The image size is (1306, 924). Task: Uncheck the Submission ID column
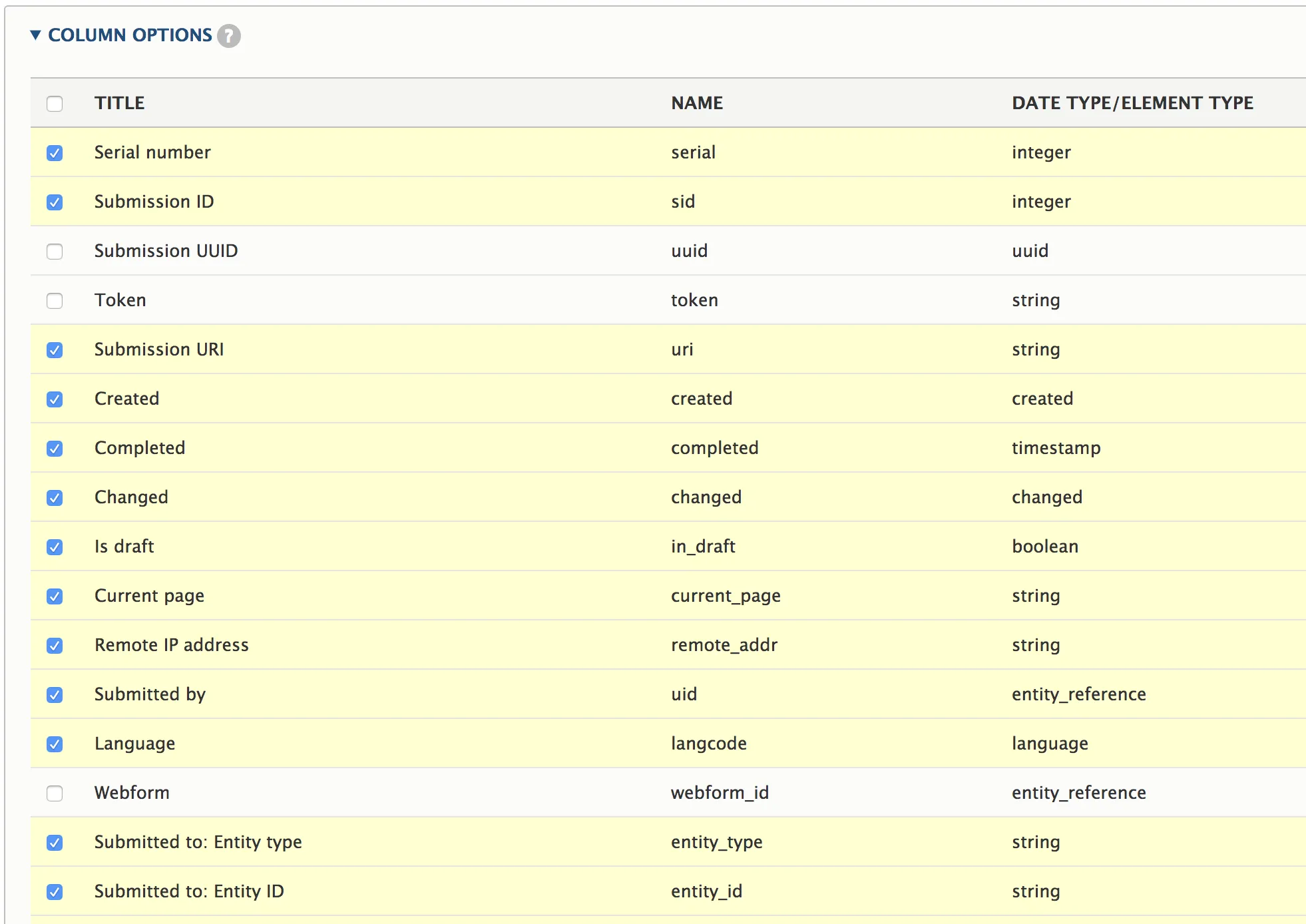[55, 202]
